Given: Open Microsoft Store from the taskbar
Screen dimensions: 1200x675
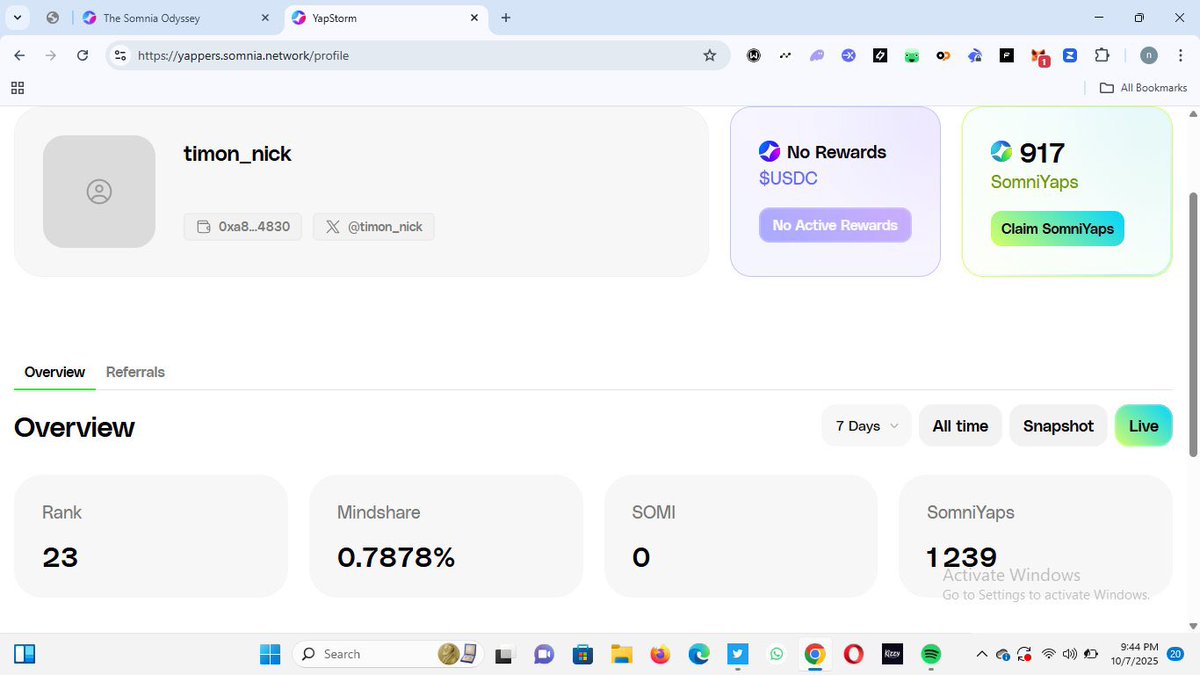Looking at the screenshot, I should pos(583,654).
